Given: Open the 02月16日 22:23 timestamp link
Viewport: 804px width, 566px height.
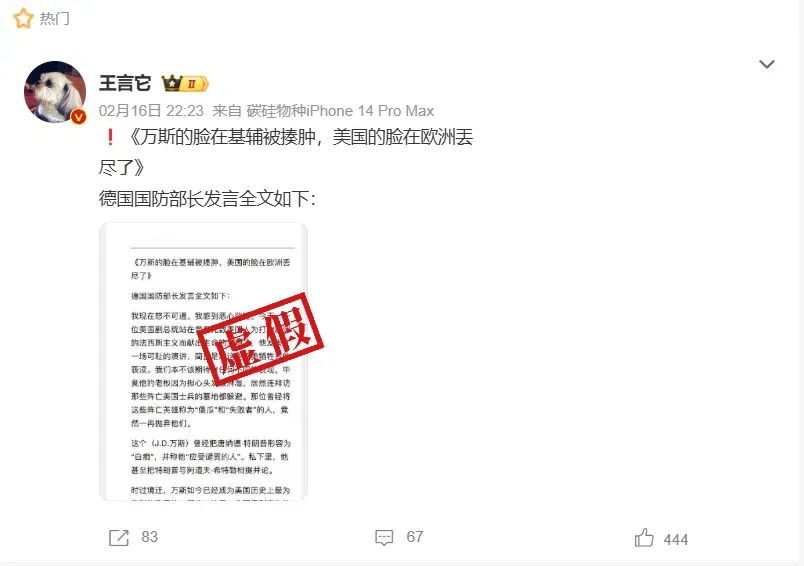Looking at the screenshot, I should [151, 111].
